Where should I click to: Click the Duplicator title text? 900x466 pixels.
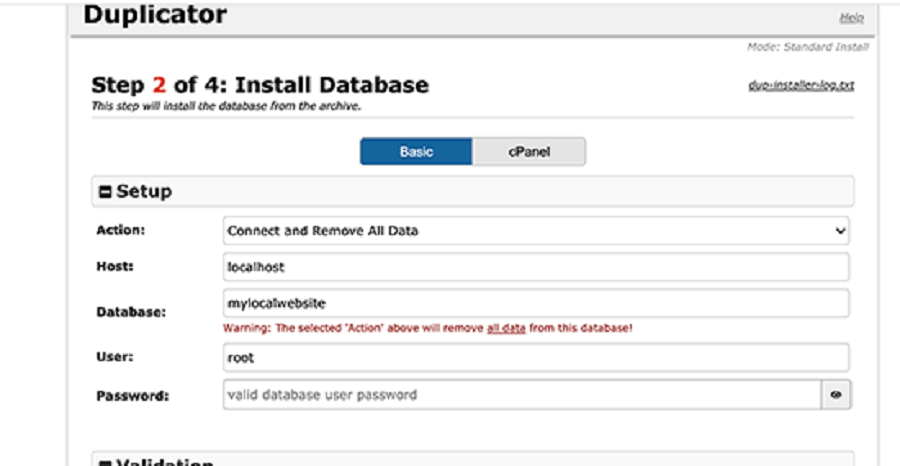[155, 14]
